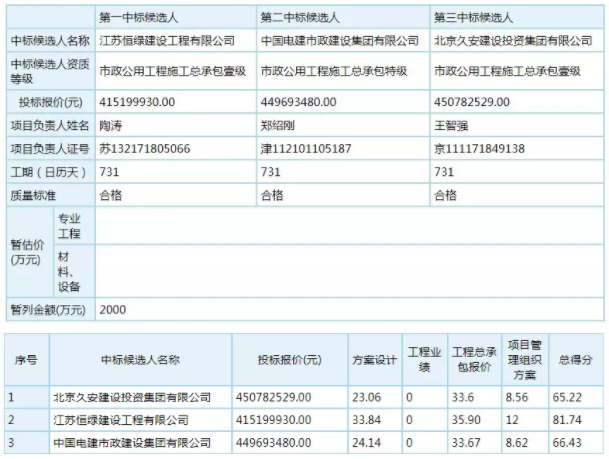Click the total score 65.22
The width and height of the screenshot is (609, 459).
567,397
